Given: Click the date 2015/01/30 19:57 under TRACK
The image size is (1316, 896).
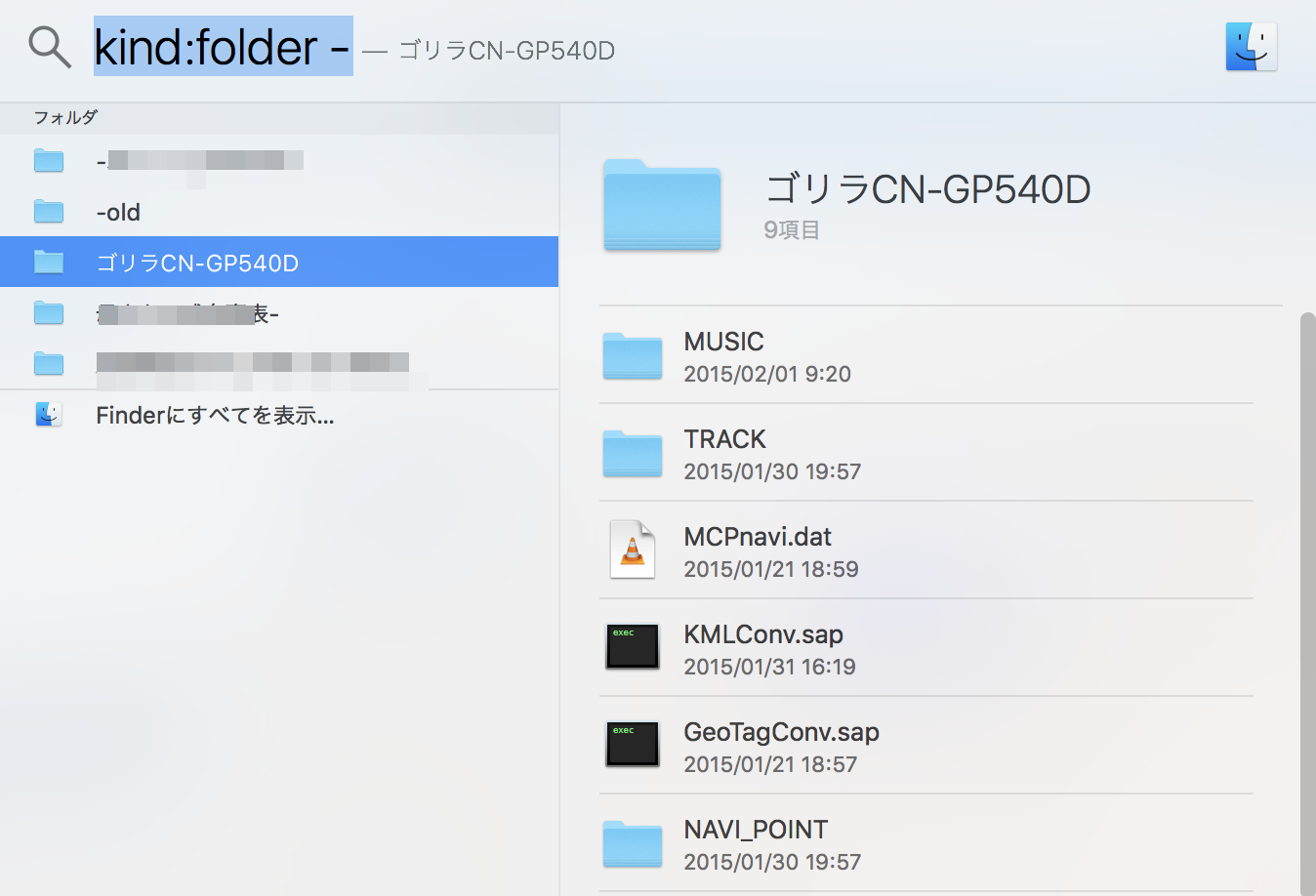Looking at the screenshot, I should 772,471.
